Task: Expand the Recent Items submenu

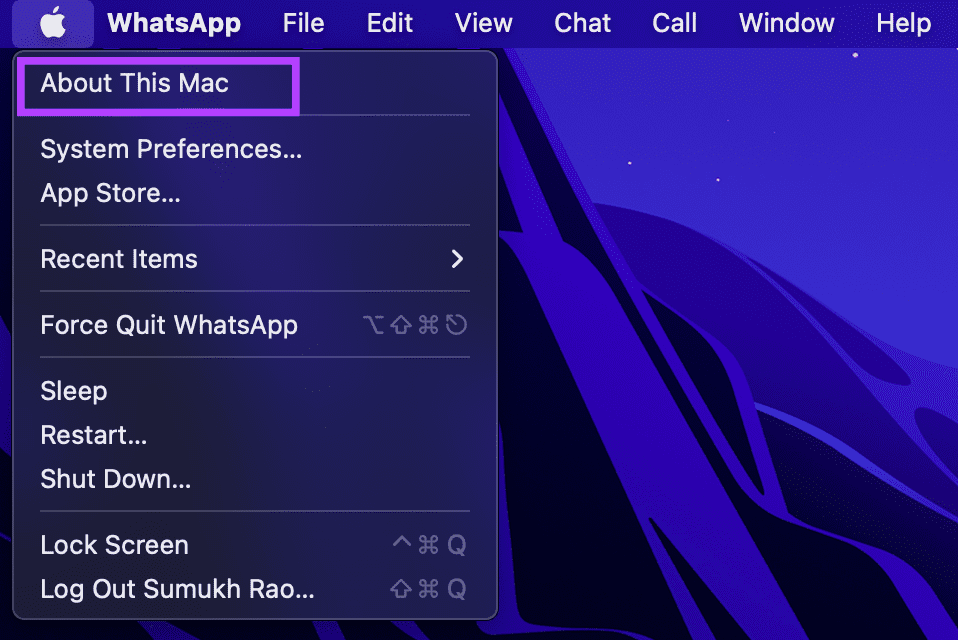Action: tap(255, 259)
